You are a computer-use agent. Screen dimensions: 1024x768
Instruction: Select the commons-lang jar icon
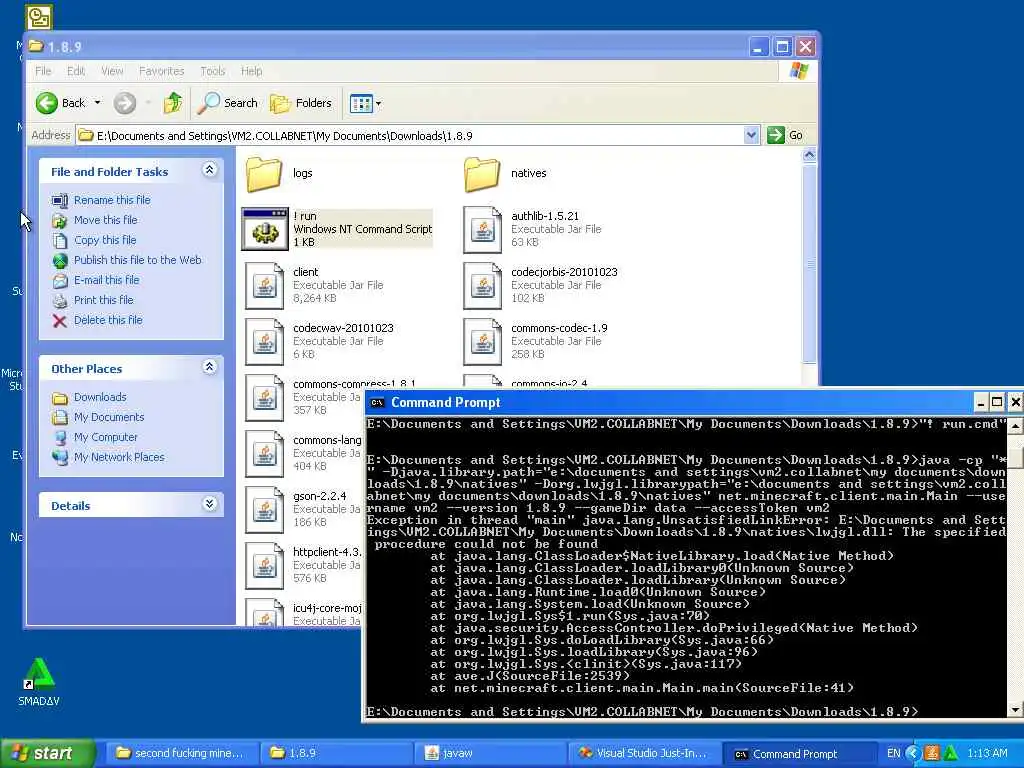click(264, 454)
